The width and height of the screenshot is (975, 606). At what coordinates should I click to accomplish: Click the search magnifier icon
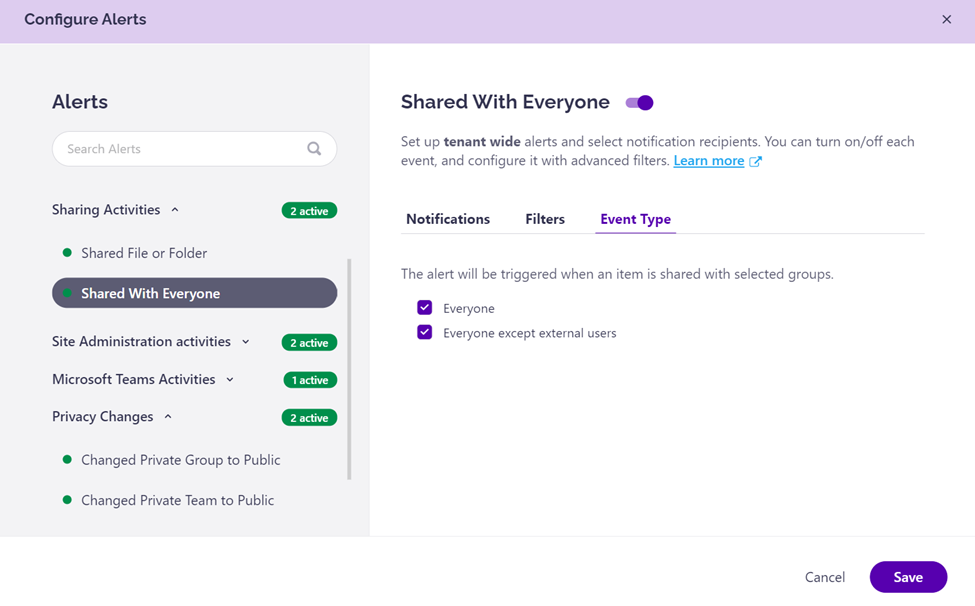[314, 149]
